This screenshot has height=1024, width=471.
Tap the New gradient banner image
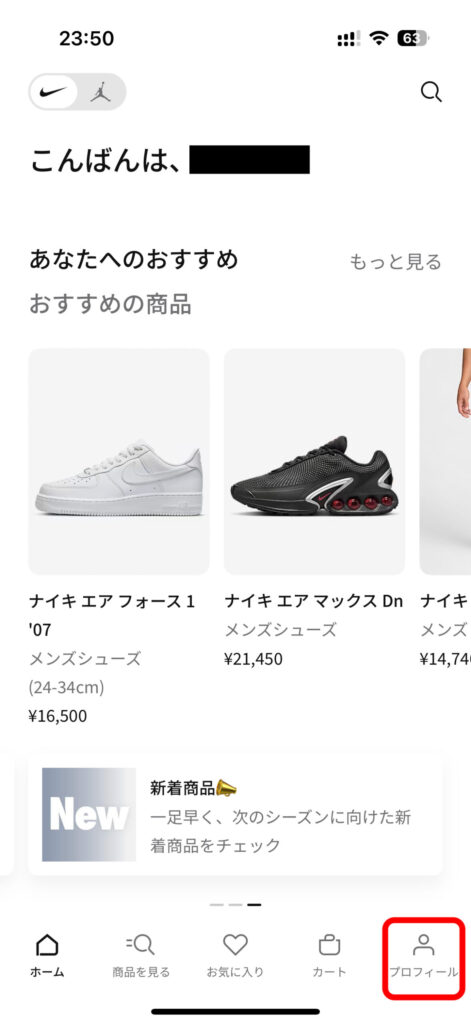click(x=89, y=814)
